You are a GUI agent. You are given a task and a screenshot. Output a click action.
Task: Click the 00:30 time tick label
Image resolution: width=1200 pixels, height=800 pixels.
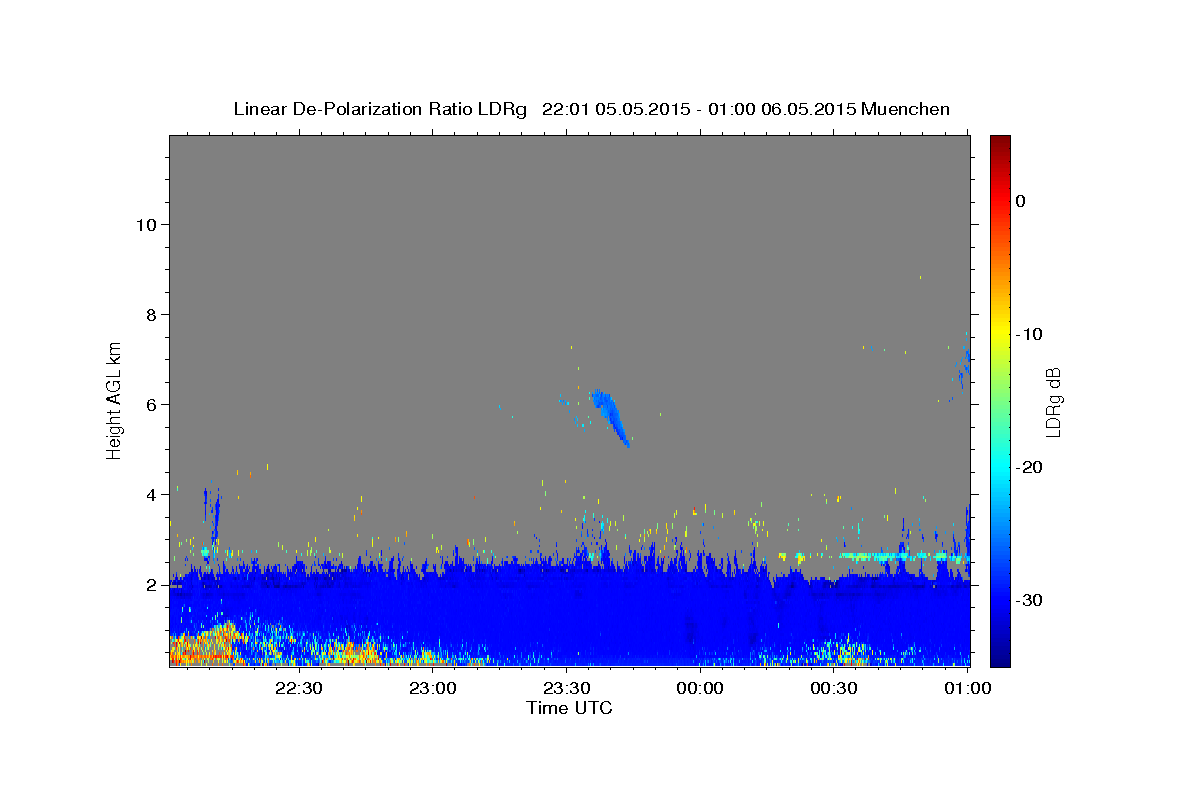833,688
